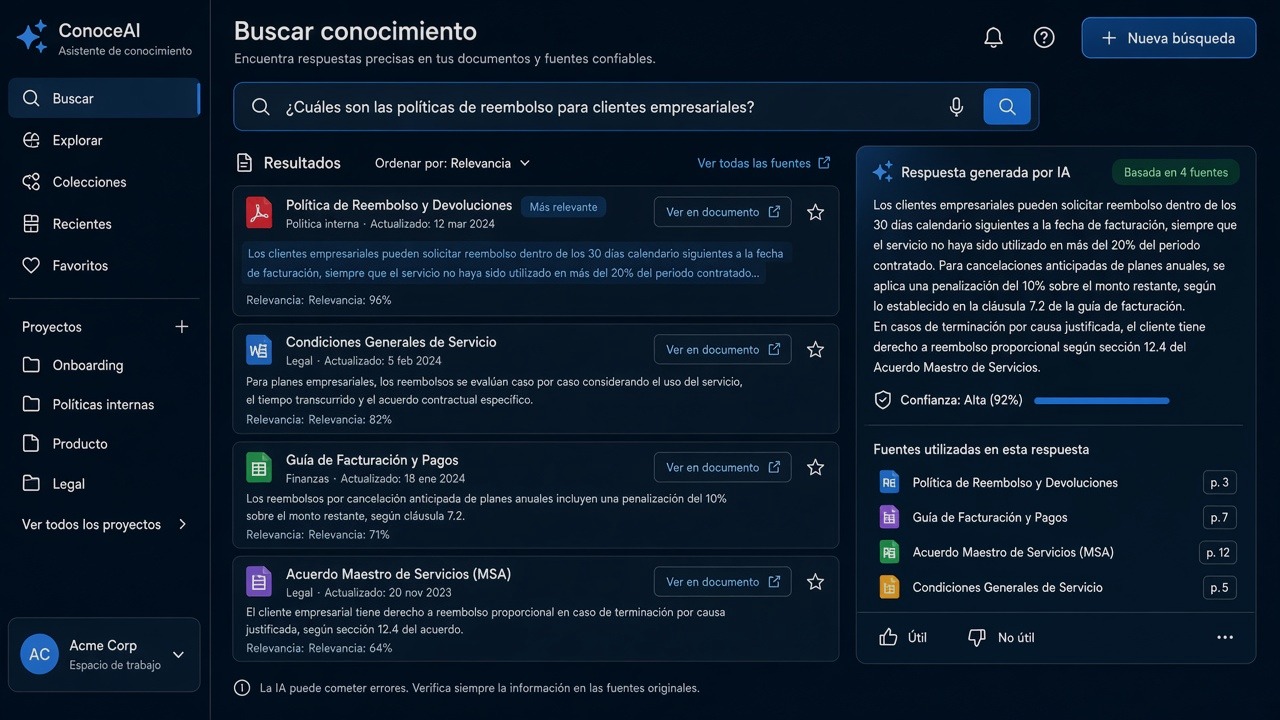Open the Política de Reembolso y Devoluciones source in the answer panel
Viewport: 1280px width, 720px height.
pos(1015,483)
